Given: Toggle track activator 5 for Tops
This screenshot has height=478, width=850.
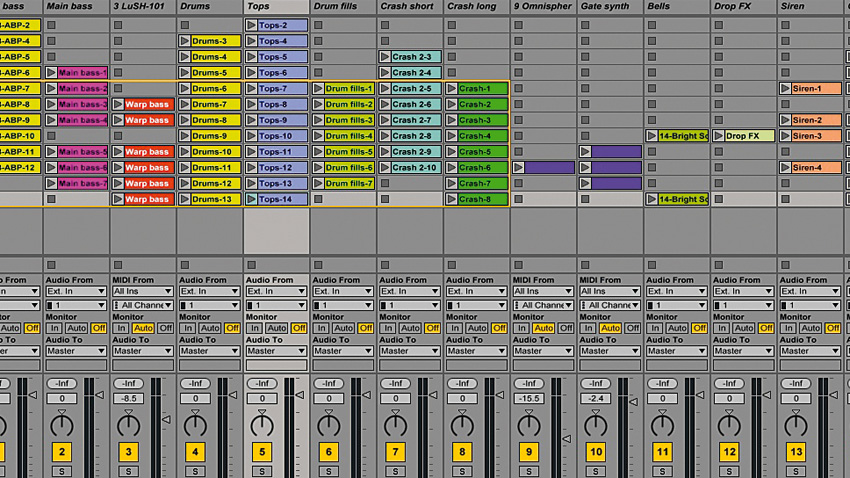Looking at the screenshot, I should point(262,451).
